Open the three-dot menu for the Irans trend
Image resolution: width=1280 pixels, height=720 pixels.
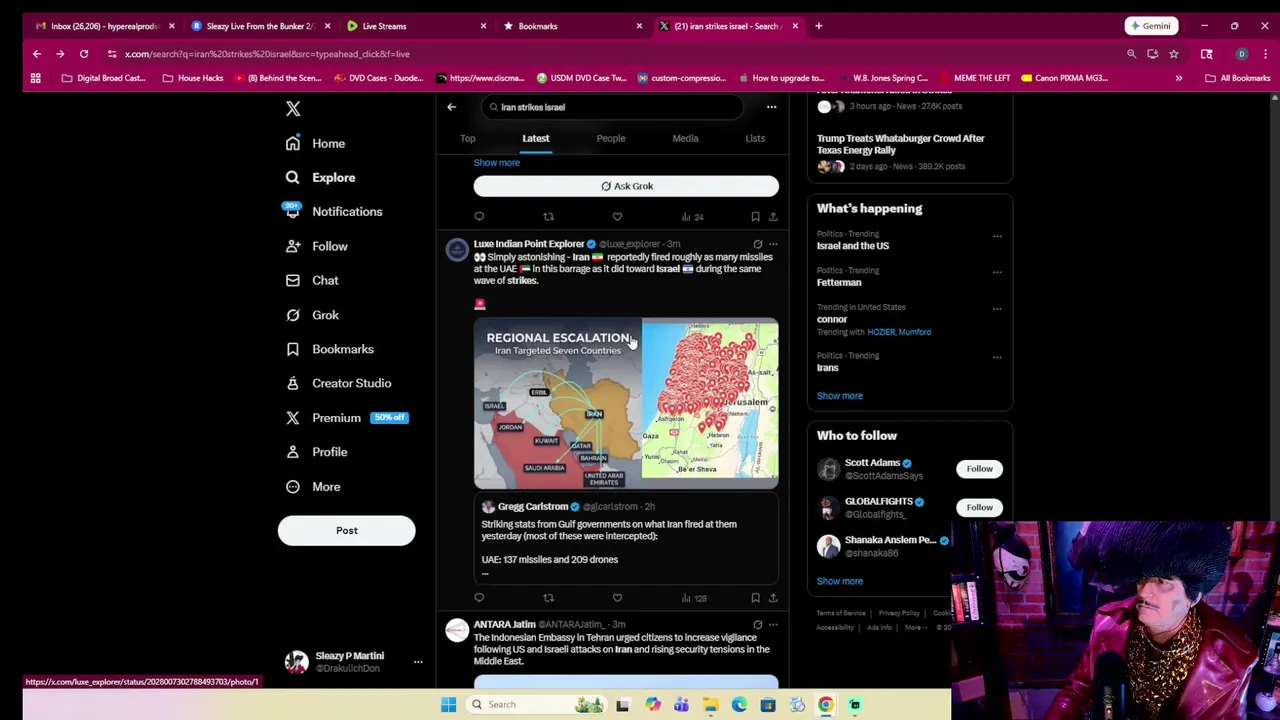click(997, 357)
